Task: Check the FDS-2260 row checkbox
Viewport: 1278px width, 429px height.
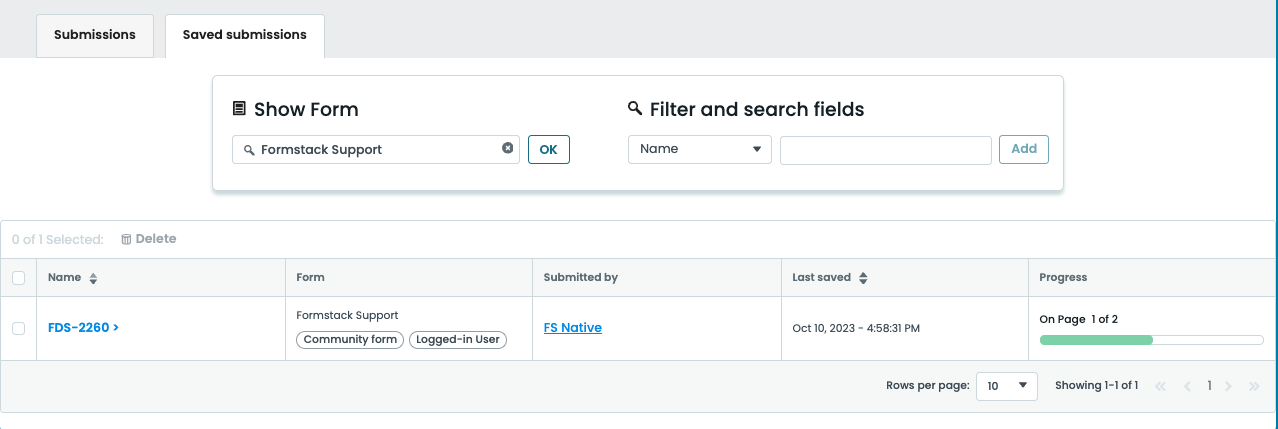Action: coord(18,328)
